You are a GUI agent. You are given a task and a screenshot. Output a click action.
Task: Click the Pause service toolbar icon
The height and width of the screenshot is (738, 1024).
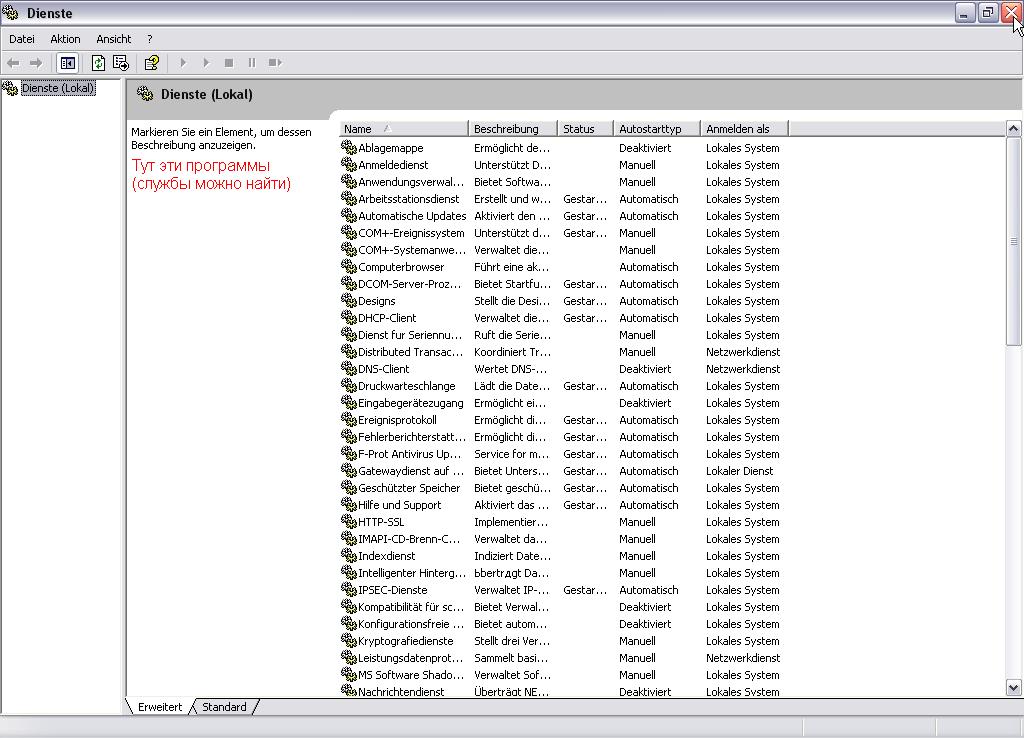[x=251, y=63]
